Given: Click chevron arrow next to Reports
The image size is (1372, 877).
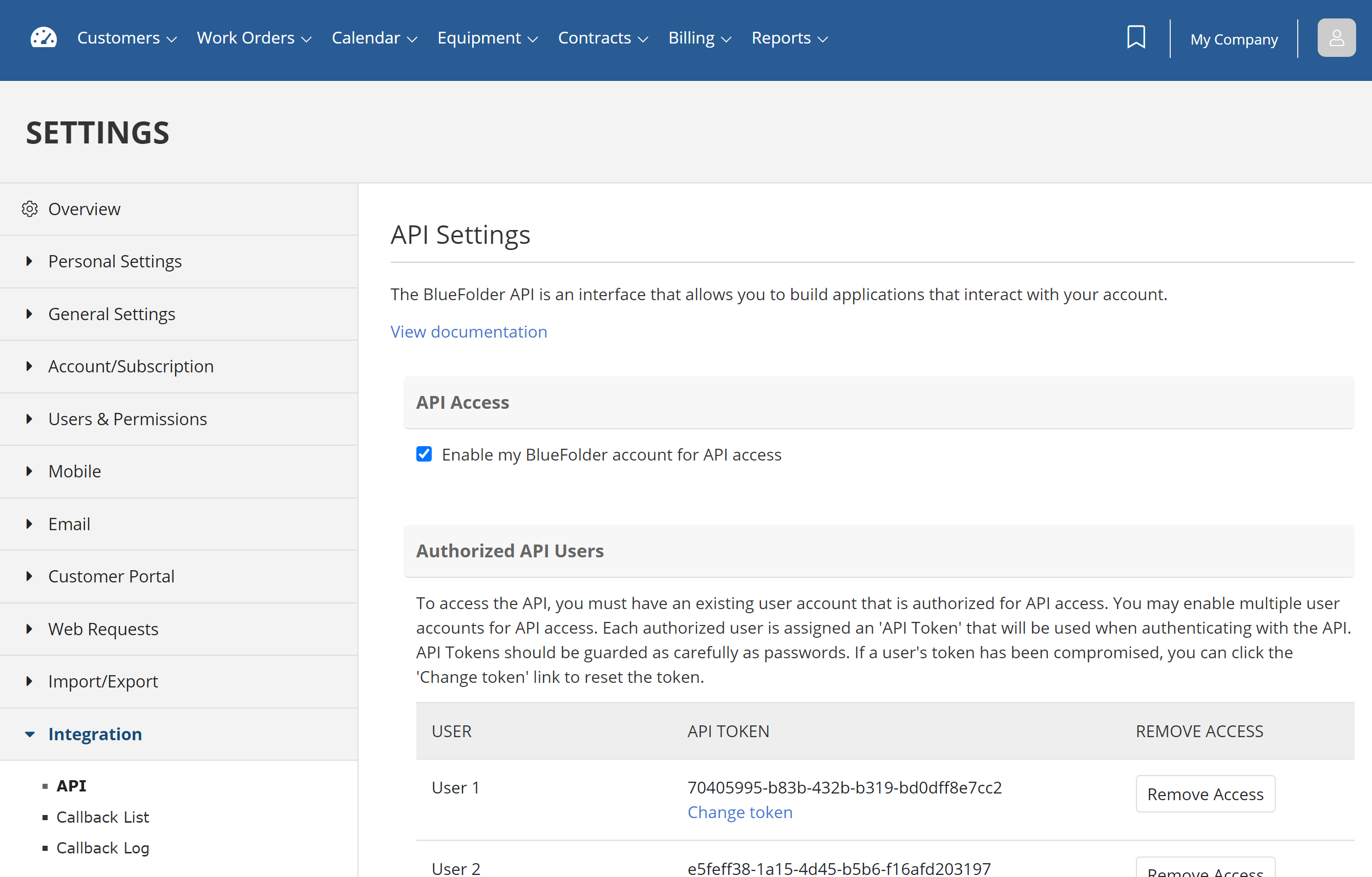Looking at the screenshot, I should point(822,39).
